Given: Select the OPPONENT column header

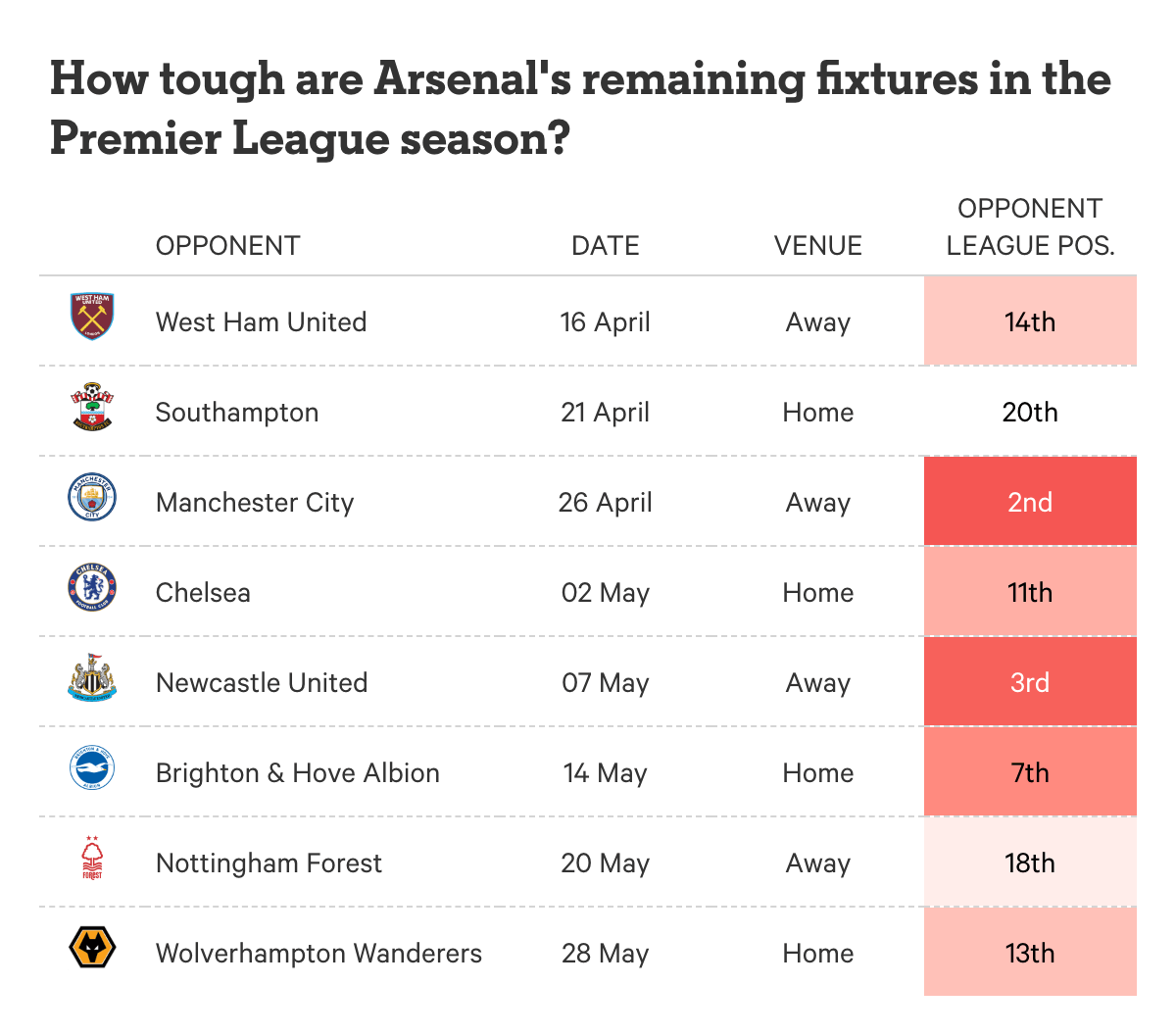Looking at the screenshot, I should (x=227, y=245).
